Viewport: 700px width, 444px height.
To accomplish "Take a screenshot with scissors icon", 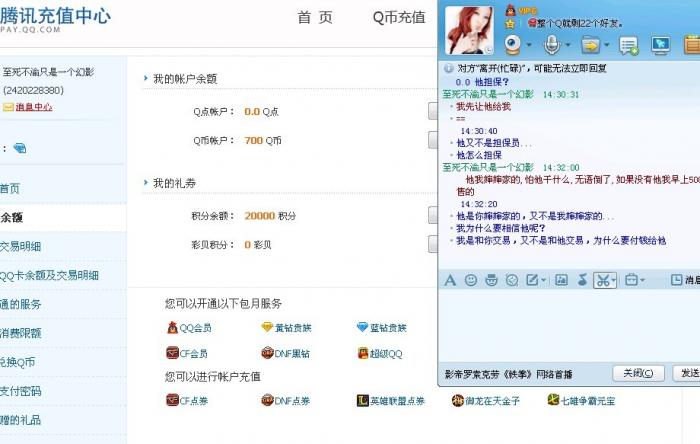I will click(602, 281).
